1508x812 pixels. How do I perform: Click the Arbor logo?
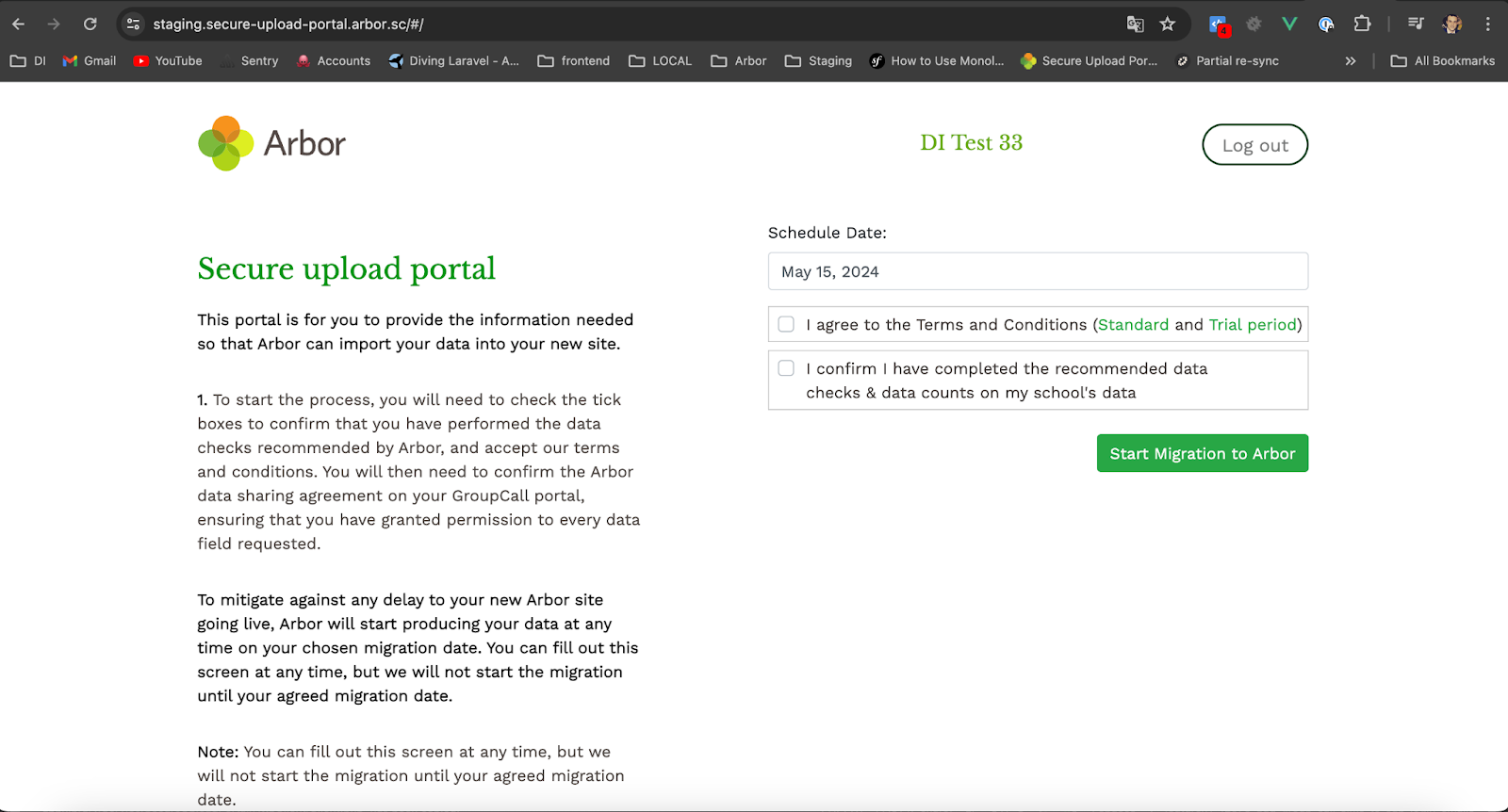[271, 144]
